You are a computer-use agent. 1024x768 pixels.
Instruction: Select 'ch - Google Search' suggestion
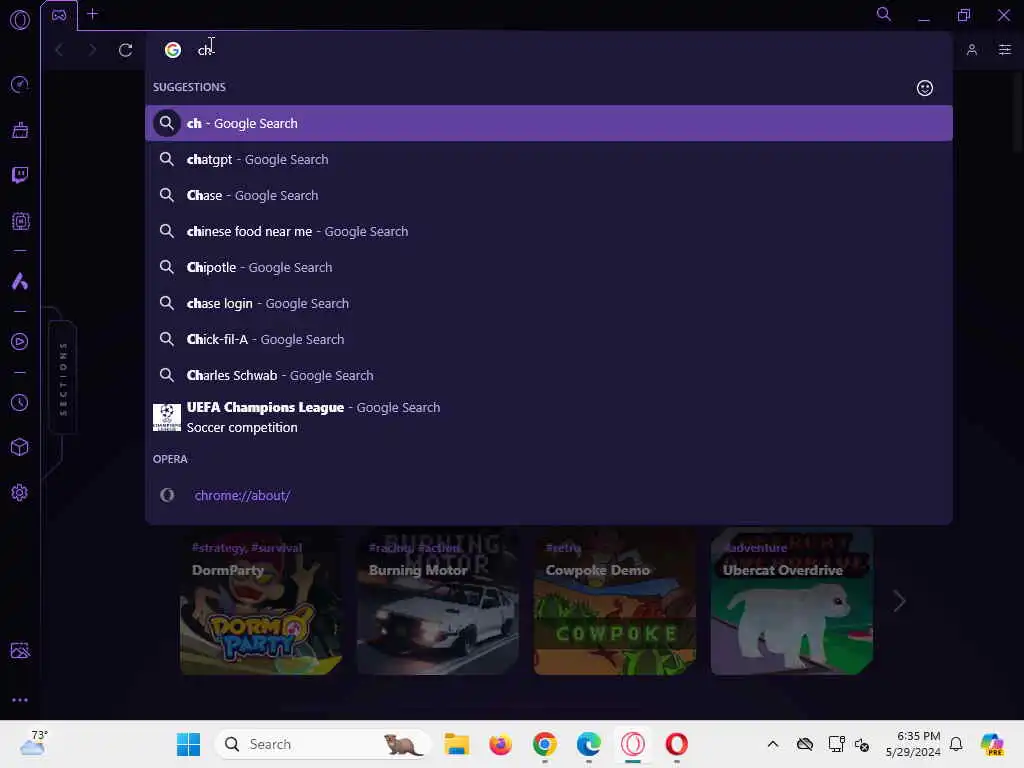pyautogui.click(x=549, y=123)
